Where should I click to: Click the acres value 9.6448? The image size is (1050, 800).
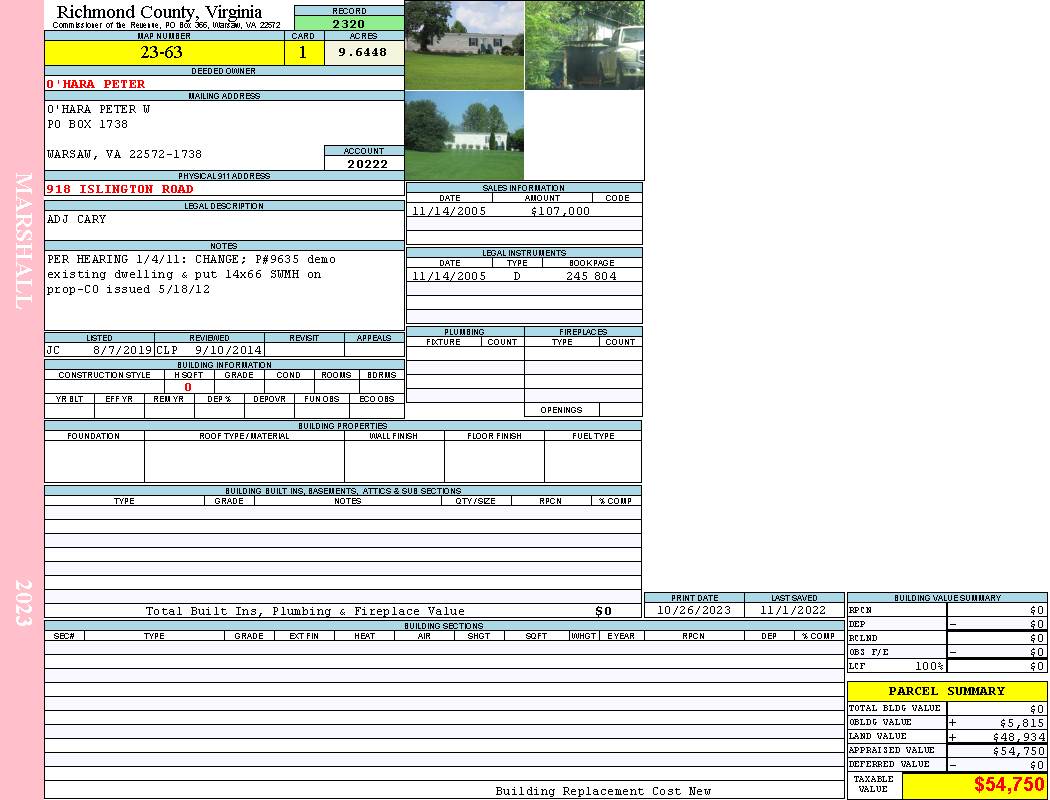click(x=363, y=53)
